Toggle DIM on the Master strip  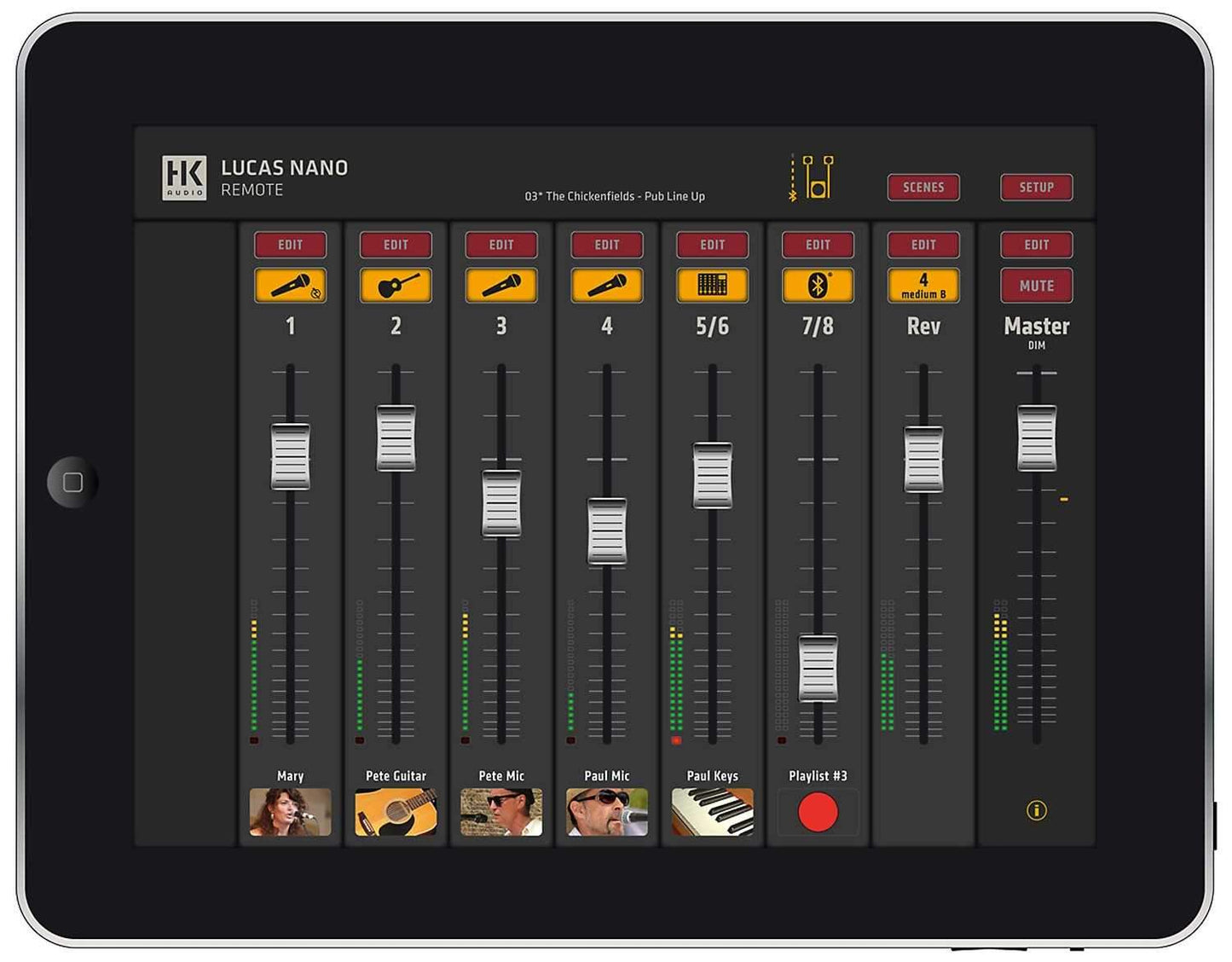point(1037,345)
